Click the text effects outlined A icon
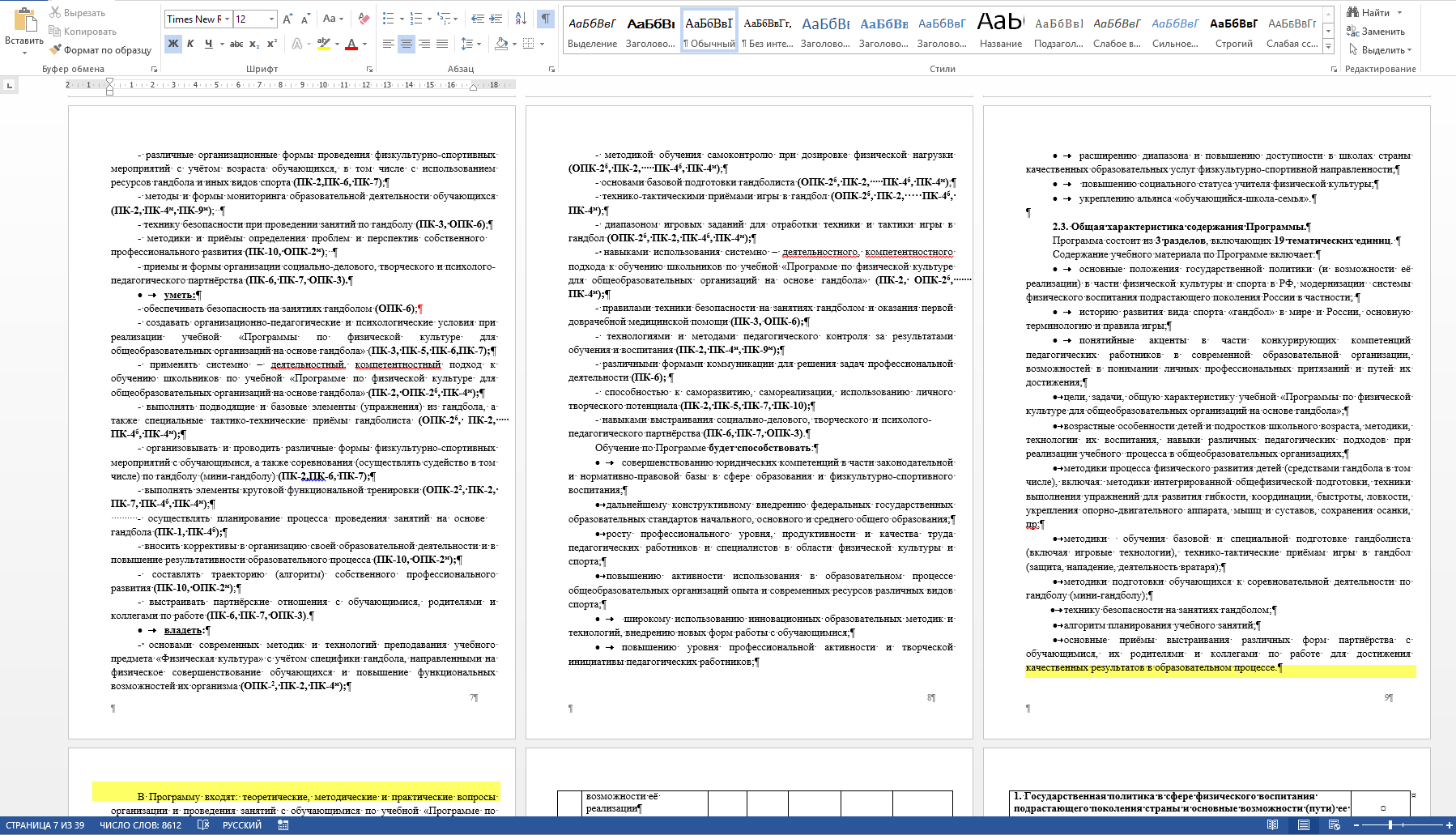The image size is (1456, 835). (x=297, y=44)
